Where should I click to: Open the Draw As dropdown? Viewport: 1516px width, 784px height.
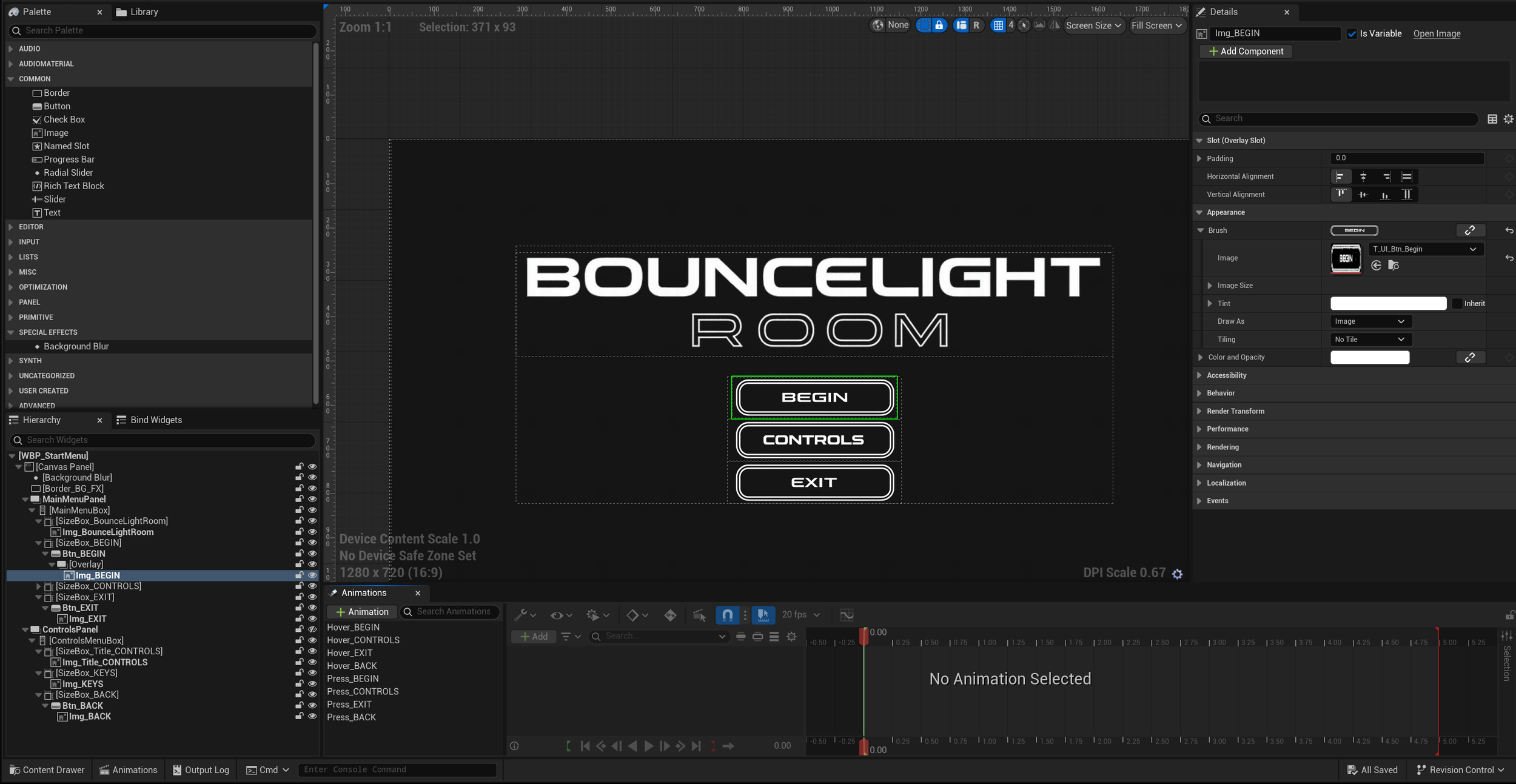coord(1370,321)
